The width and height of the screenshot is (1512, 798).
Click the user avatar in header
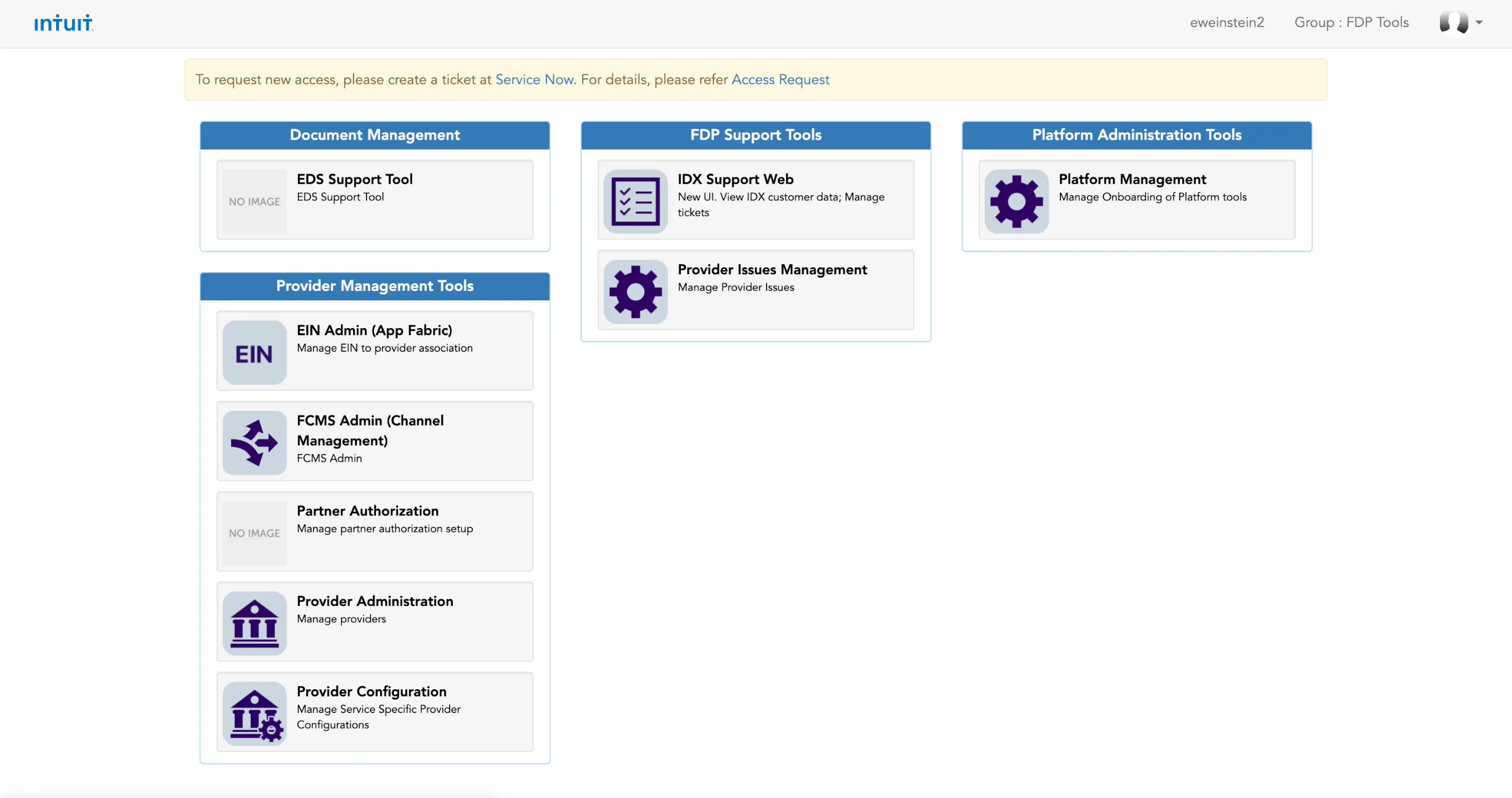[x=1454, y=22]
